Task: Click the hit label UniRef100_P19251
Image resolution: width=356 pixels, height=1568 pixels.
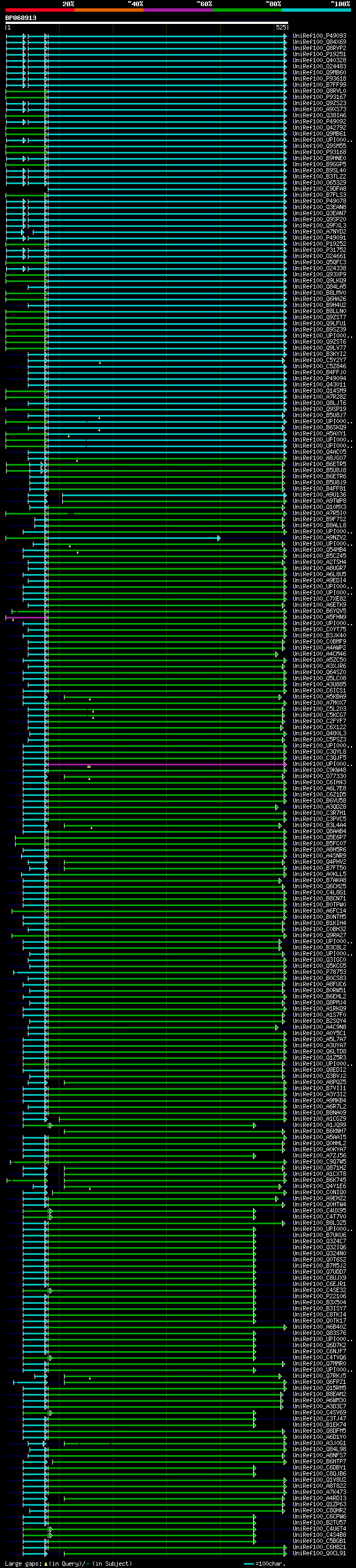Action: pos(319,54)
